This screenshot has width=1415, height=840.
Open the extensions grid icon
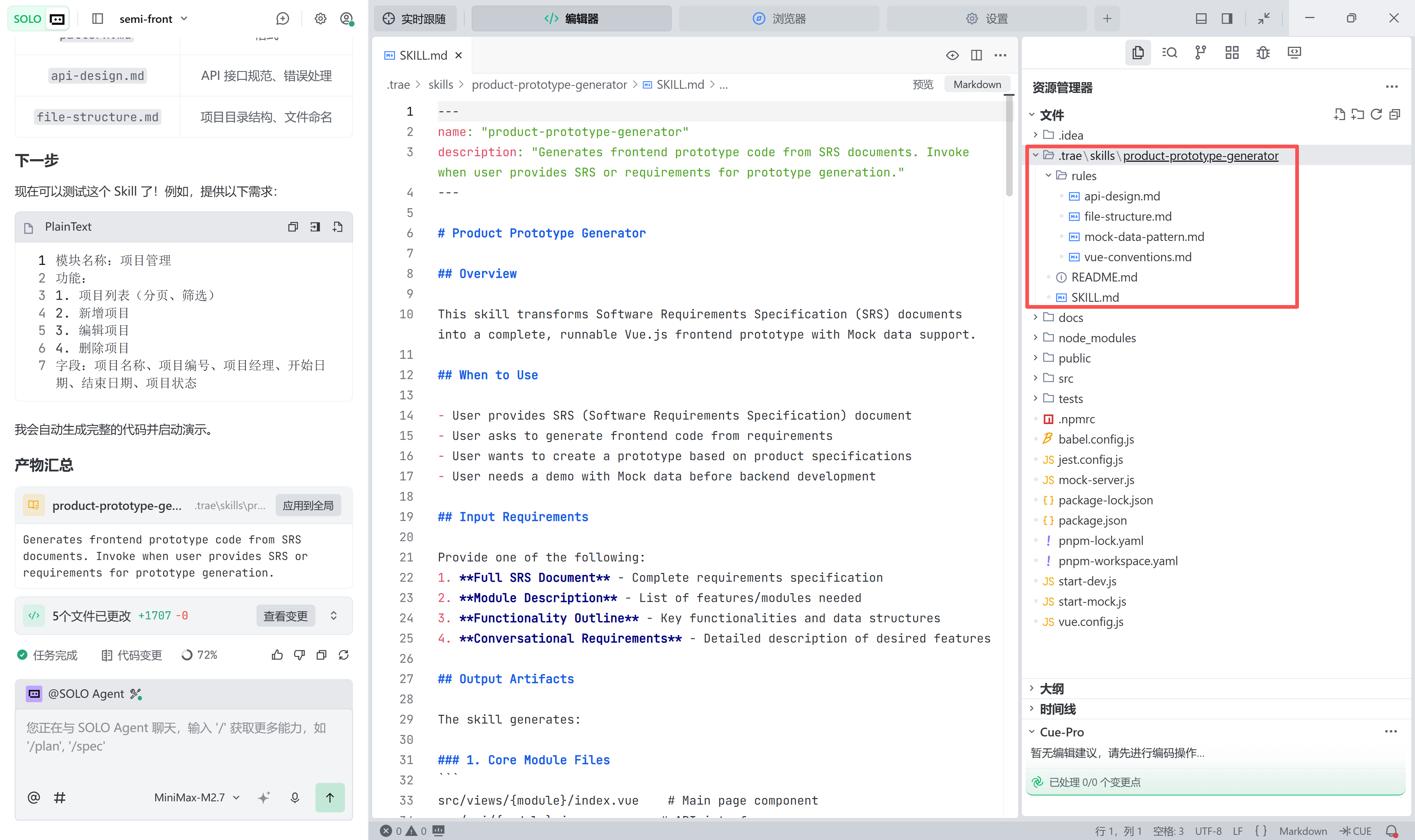[1231, 53]
